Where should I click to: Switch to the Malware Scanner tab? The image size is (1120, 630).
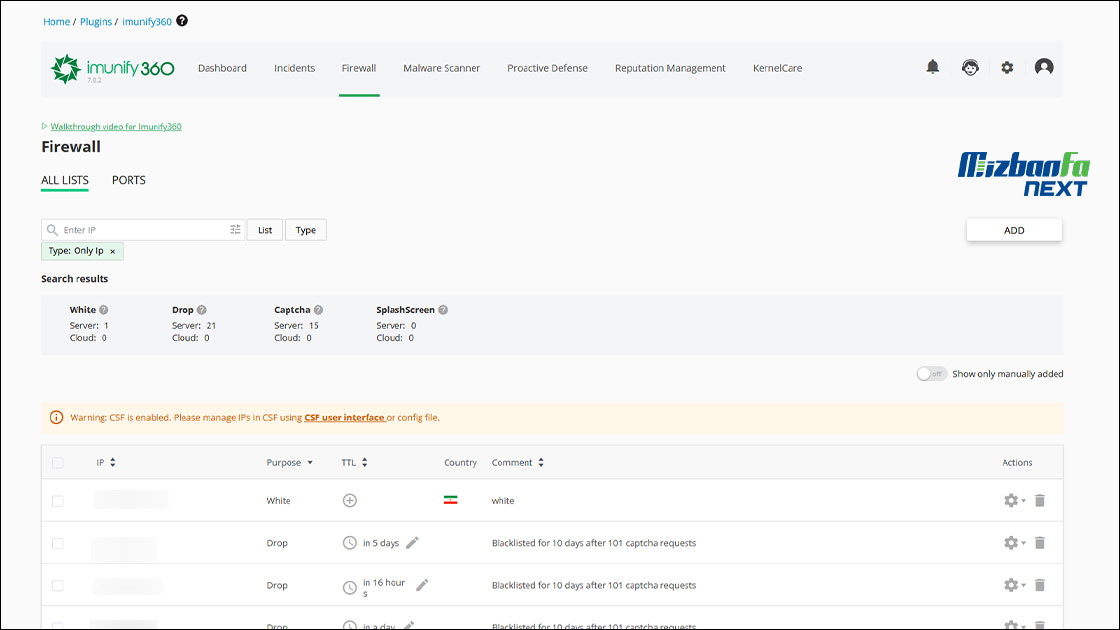tap(441, 68)
